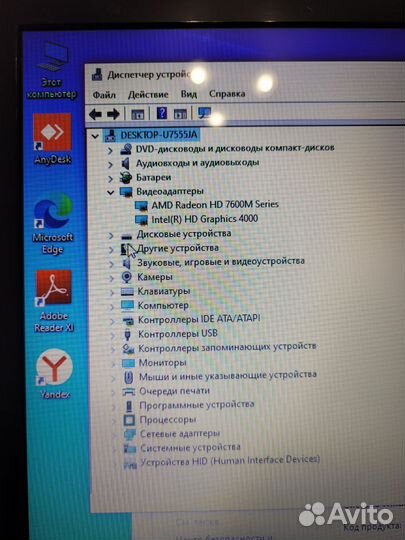
Task: Click the show/hide console tree icon
Action: point(138,114)
